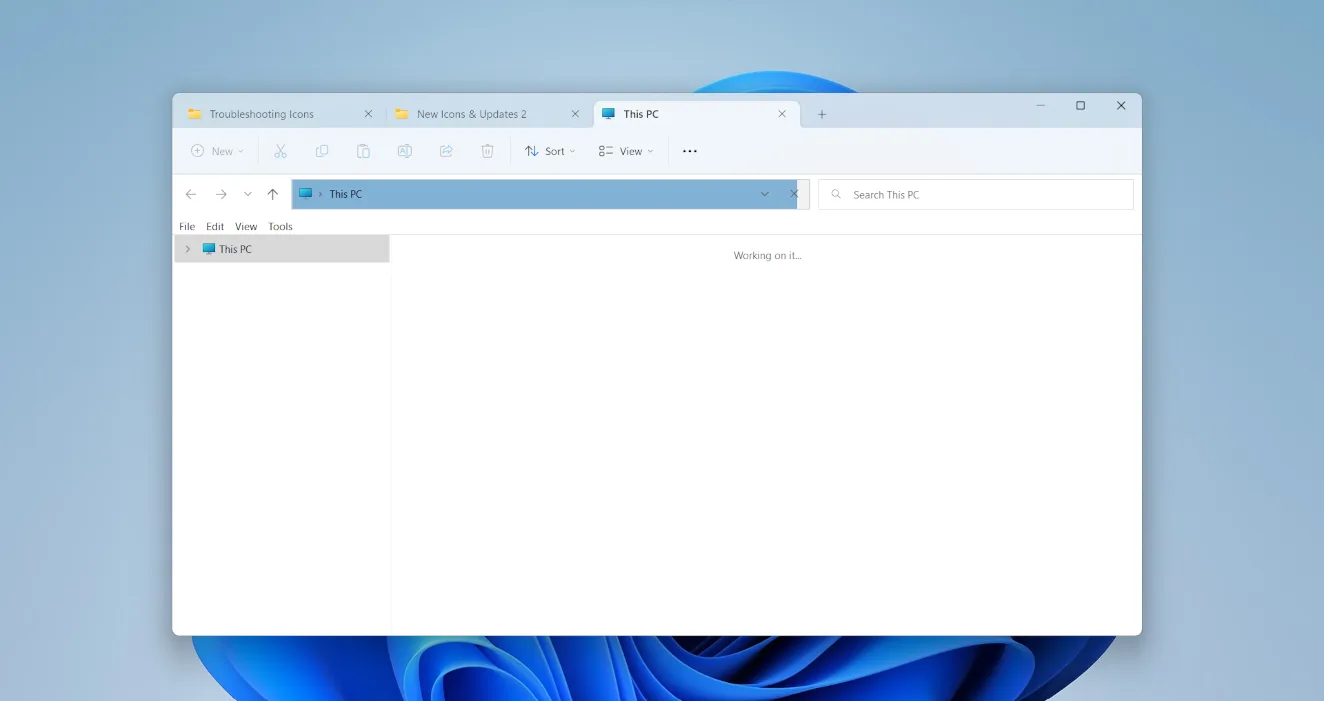This screenshot has height=701, width=1324.
Task: Click the Paste clipboard icon
Action: (x=363, y=151)
